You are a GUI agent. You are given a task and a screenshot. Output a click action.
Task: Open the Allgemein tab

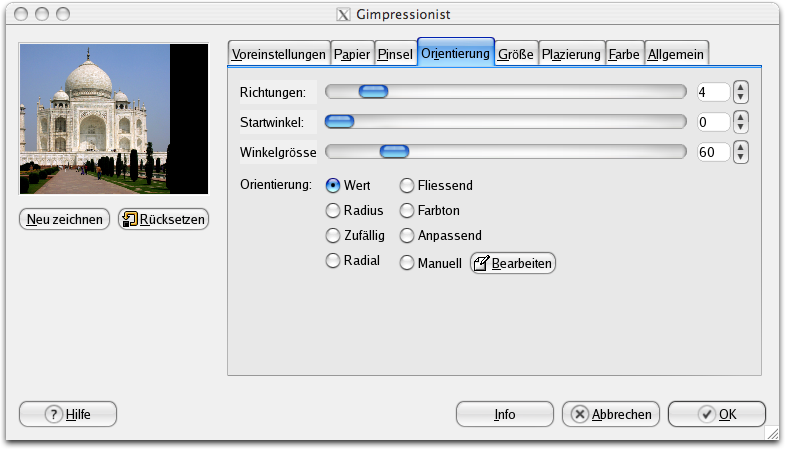coord(676,54)
